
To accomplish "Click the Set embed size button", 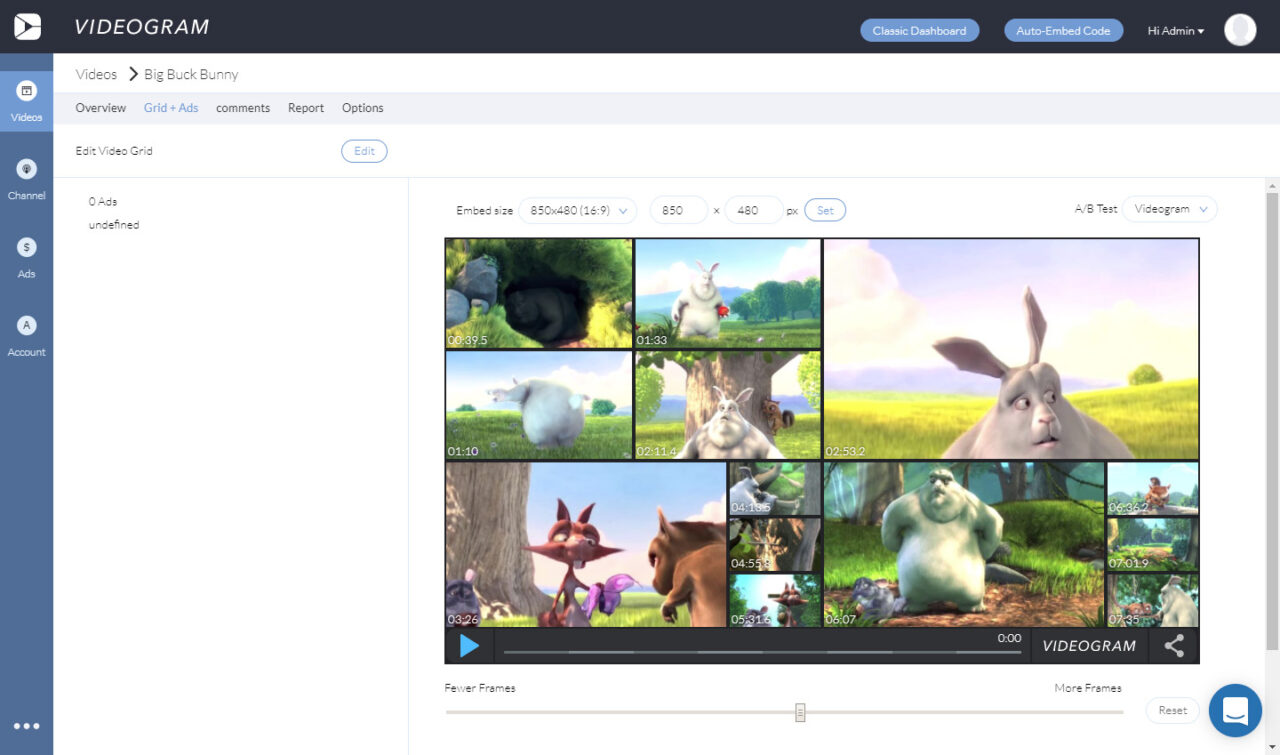I will click(x=825, y=210).
